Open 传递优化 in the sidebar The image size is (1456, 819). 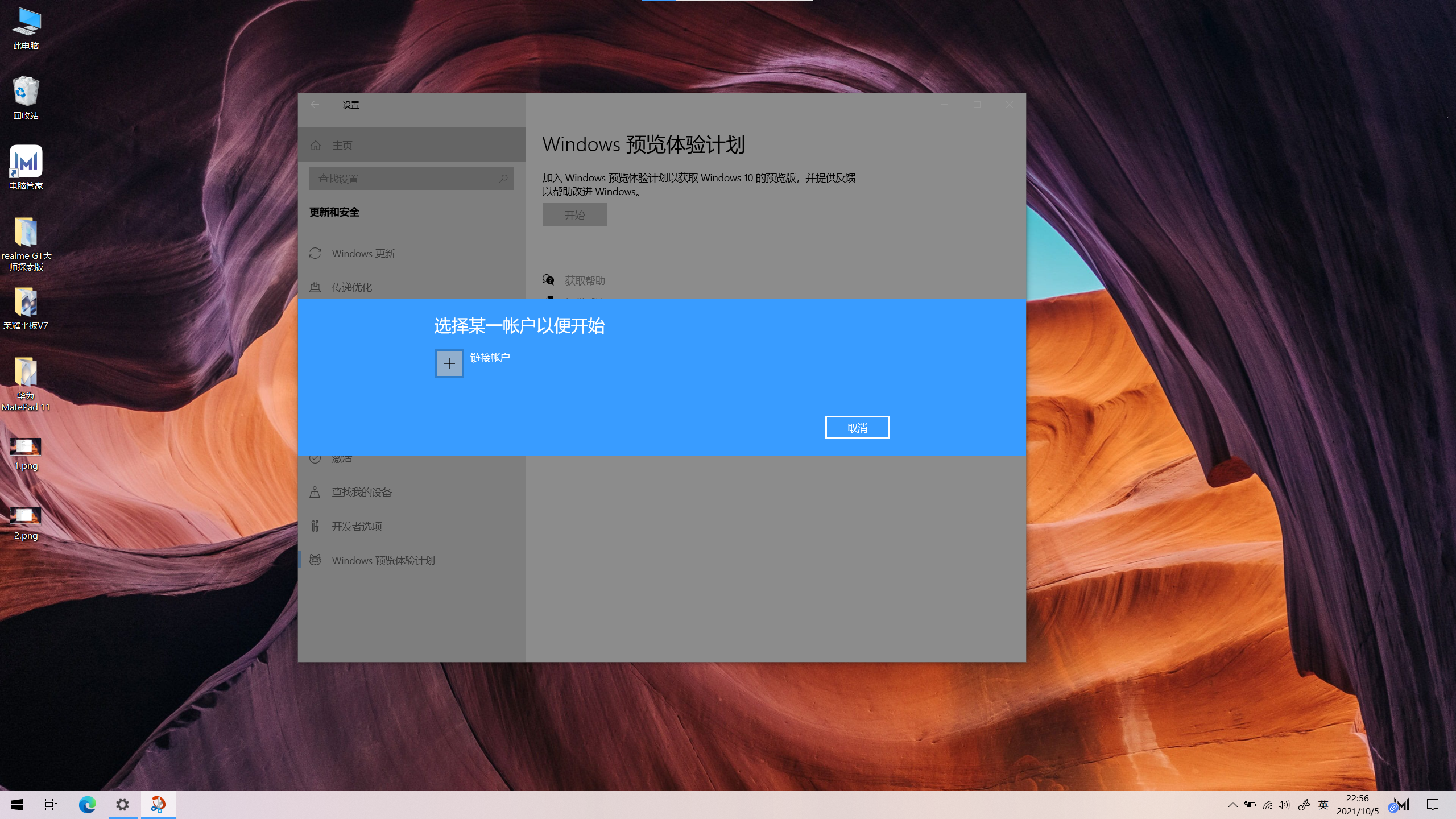[x=412, y=287]
